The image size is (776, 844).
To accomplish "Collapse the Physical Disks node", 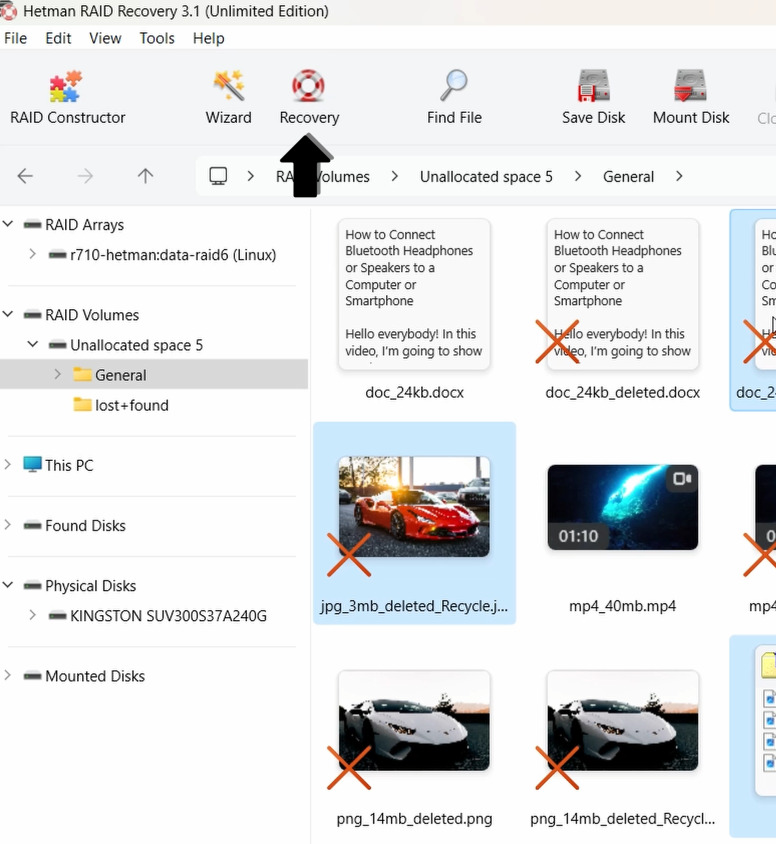I will tap(8, 585).
